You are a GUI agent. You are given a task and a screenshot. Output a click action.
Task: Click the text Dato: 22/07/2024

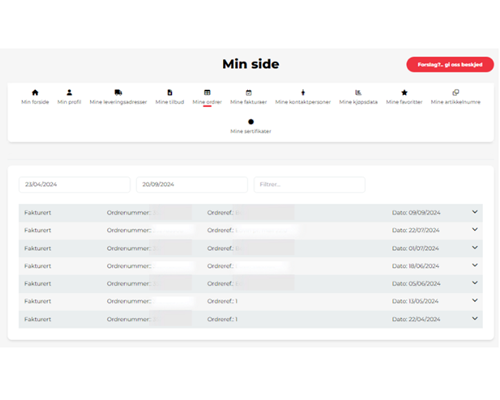pos(416,230)
